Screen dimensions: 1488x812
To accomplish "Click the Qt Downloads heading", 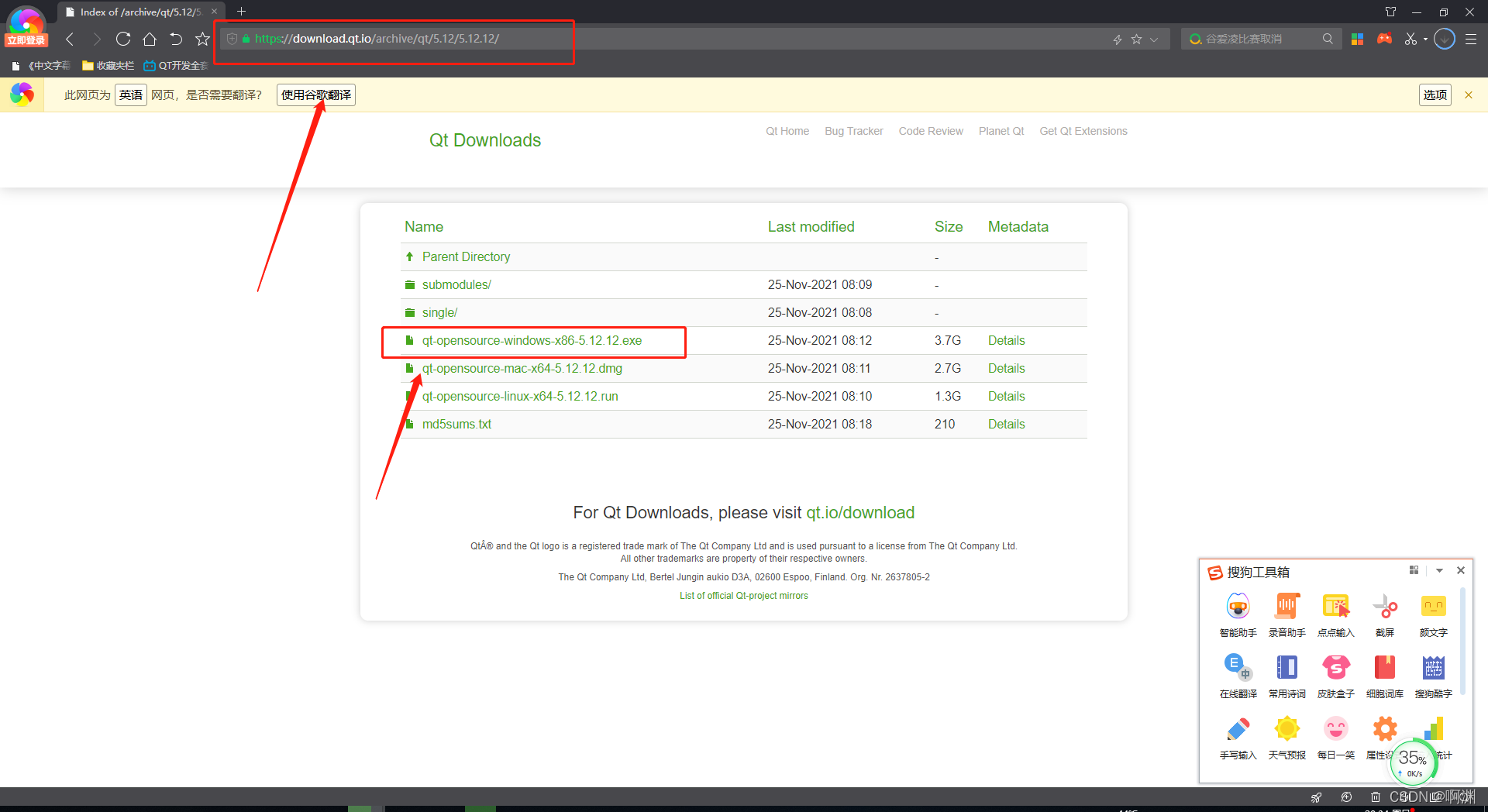I will coord(485,140).
